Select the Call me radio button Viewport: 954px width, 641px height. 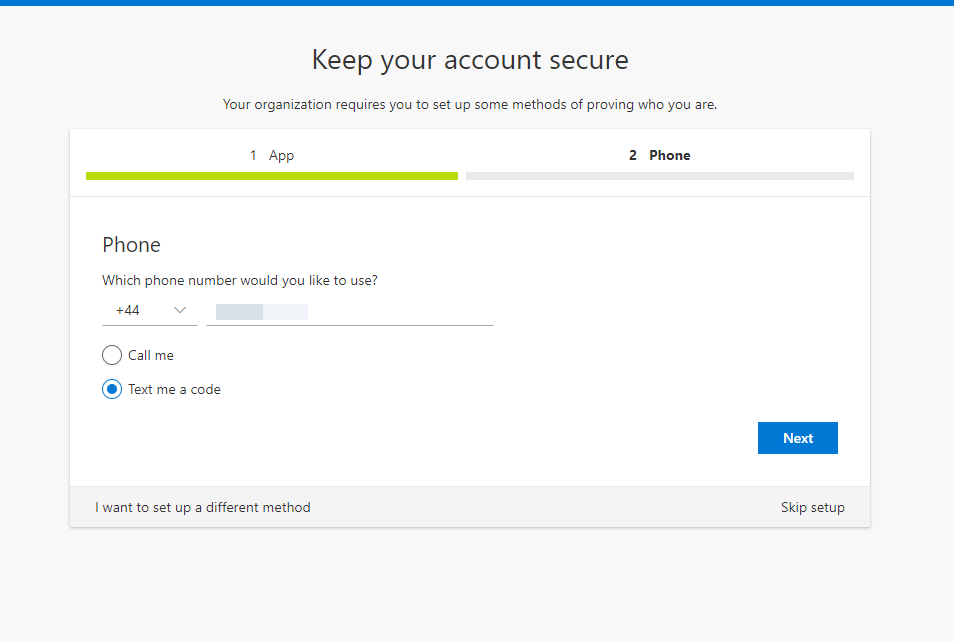pos(112,355)
